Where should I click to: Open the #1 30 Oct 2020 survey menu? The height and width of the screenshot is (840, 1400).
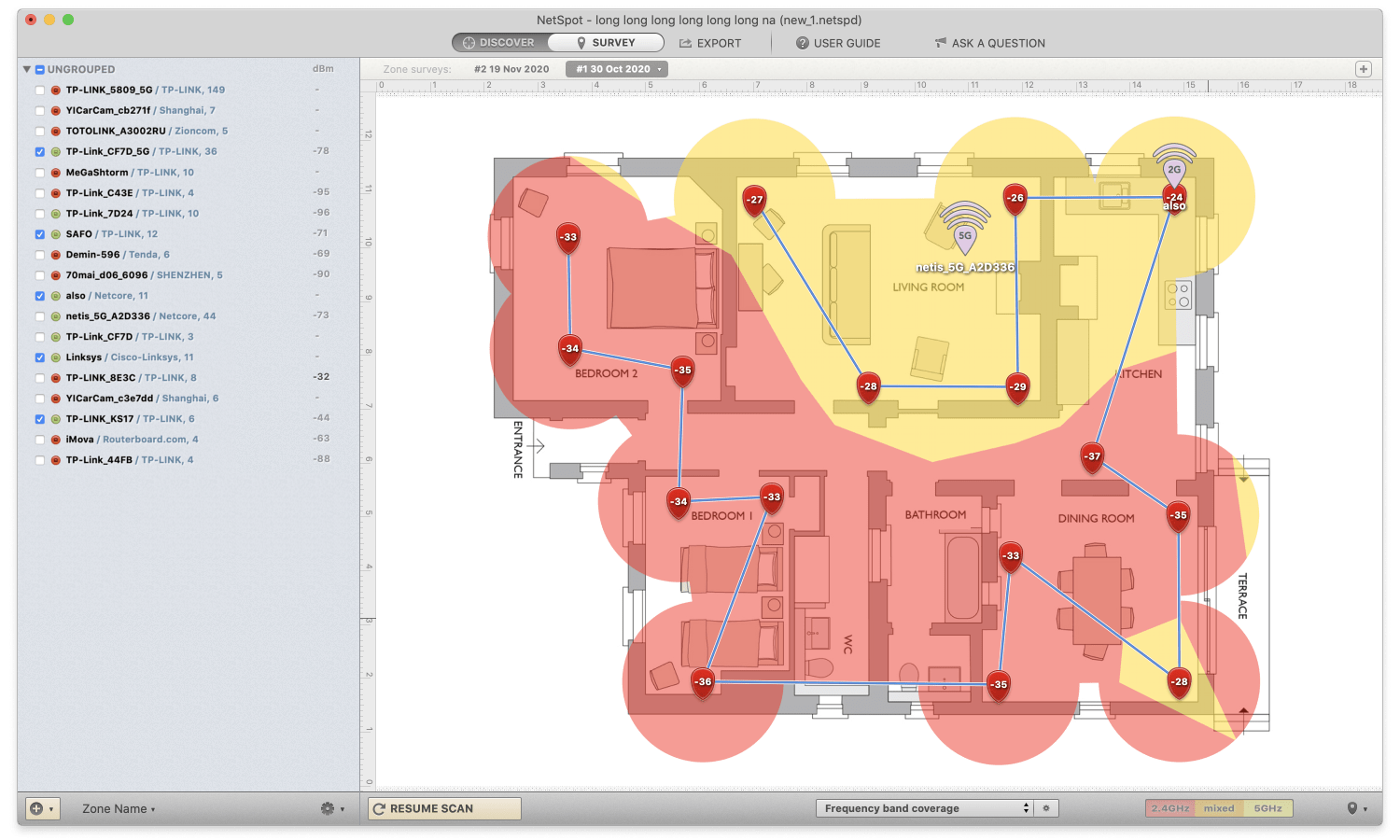616,69
